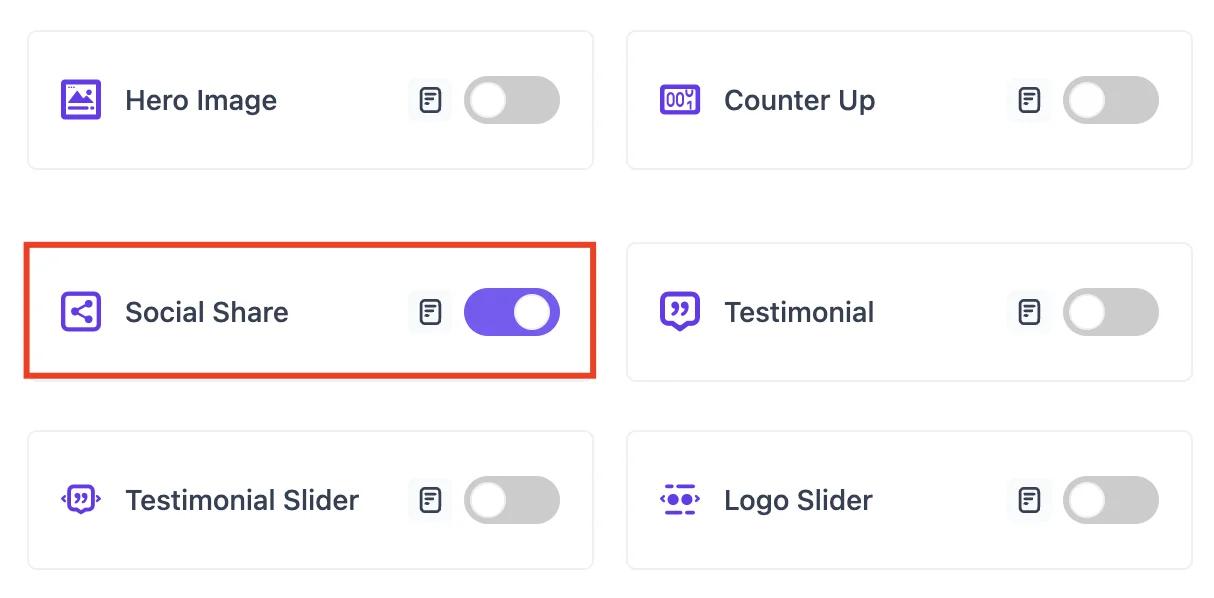Open documentation for Counter Up widget

(x=1028, y=99)
